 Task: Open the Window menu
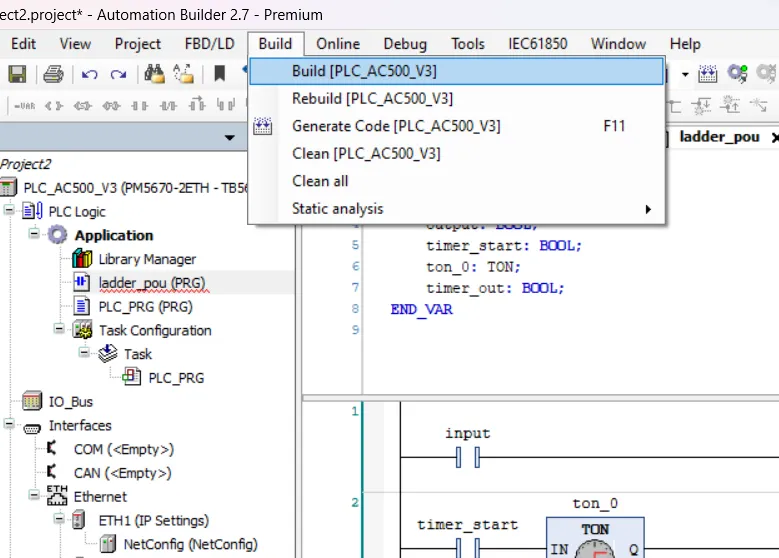pos(618,44)
